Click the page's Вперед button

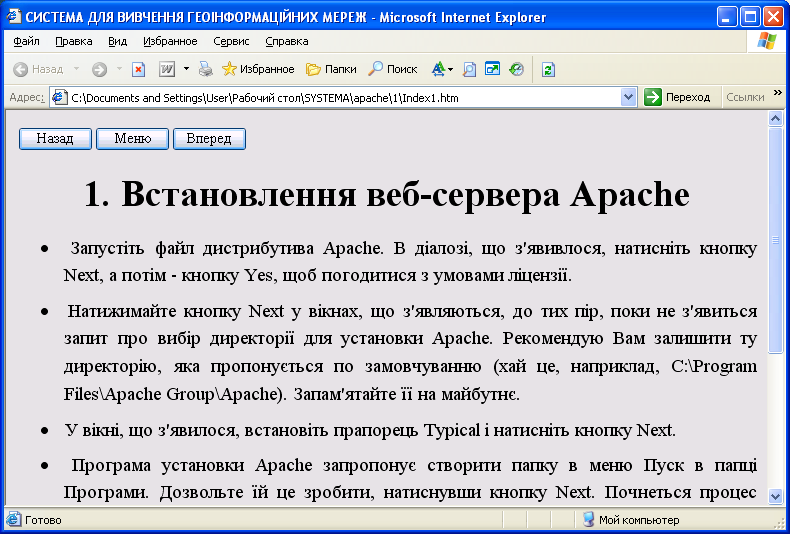click(x=209, y=139)
